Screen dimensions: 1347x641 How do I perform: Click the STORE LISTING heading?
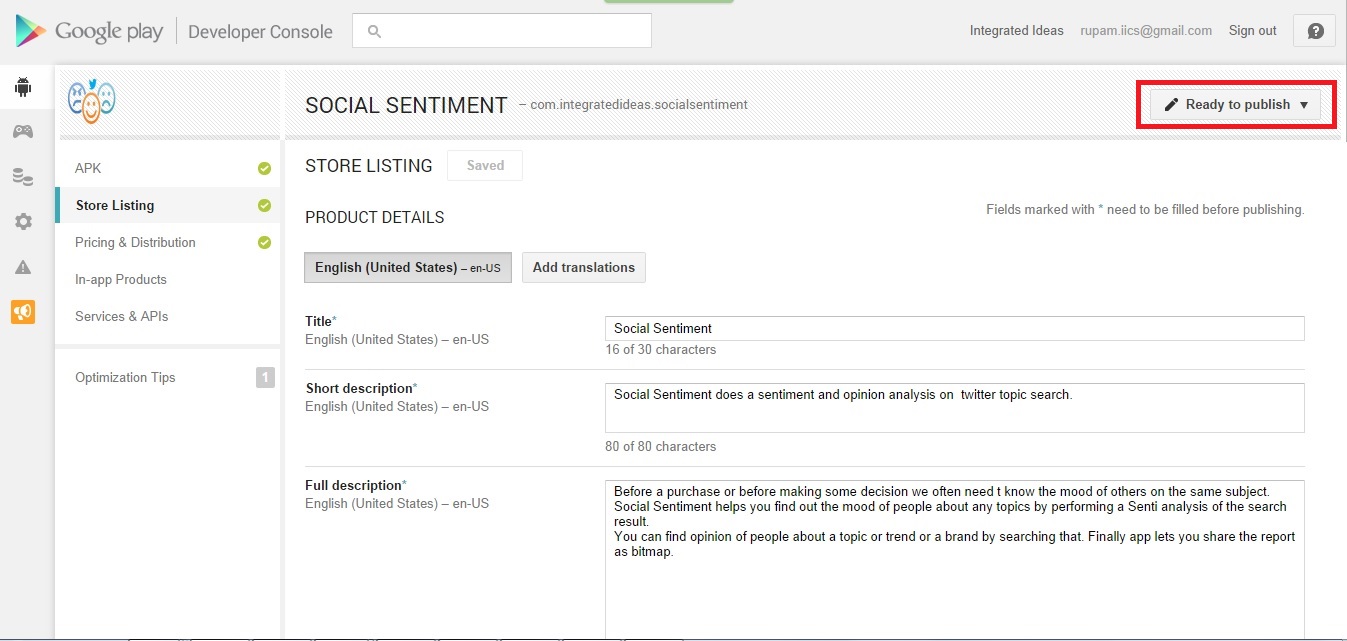pyautogui.click(x=369, y=166)
